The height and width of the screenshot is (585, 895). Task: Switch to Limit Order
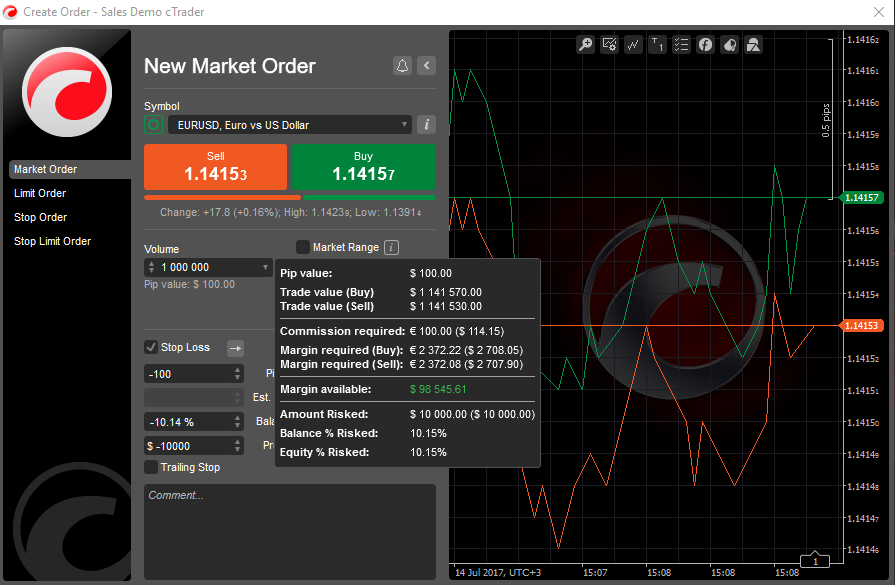(x=40, y=193)
